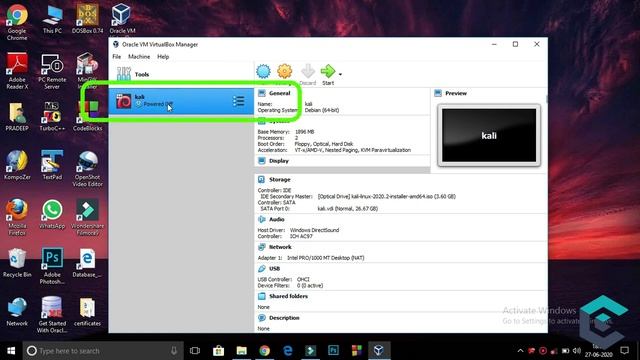Click the Debian (64-bit) operating system value
640x360 pixels.
point(322,110)
